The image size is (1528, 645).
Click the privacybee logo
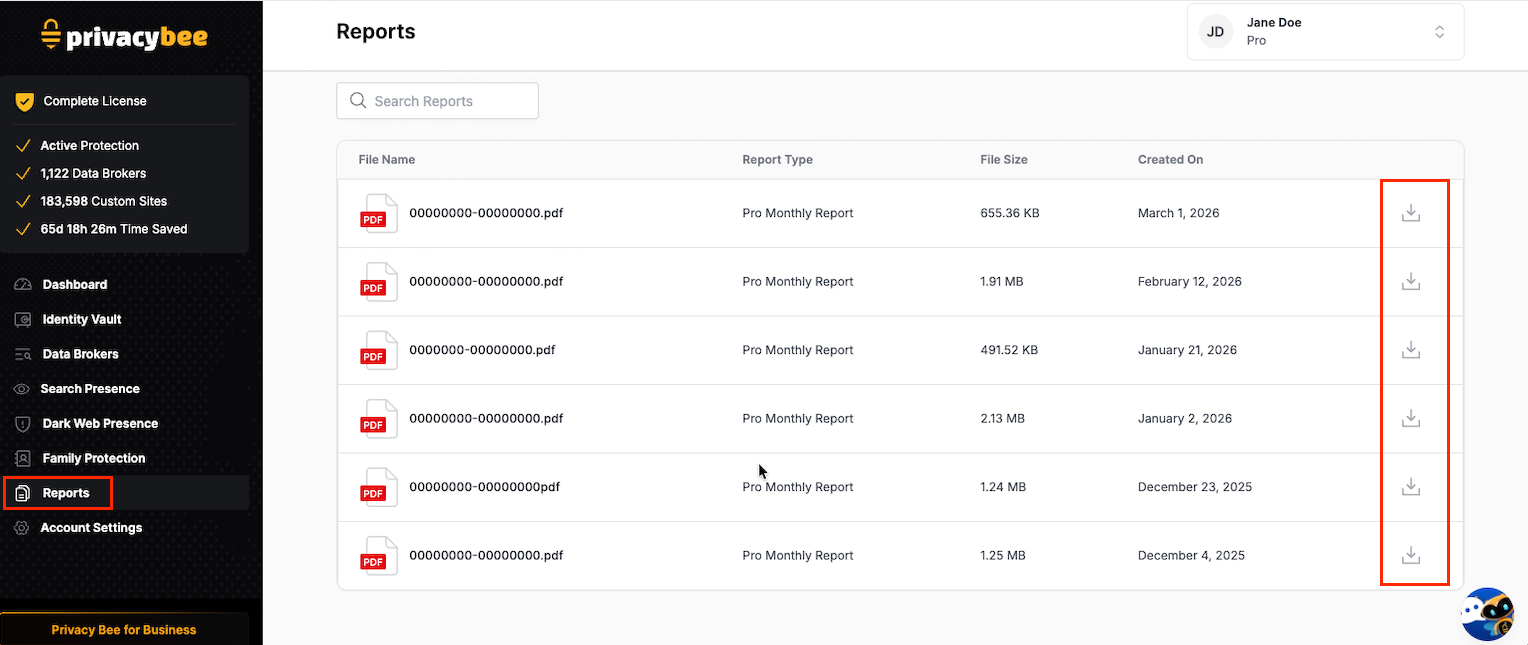[124, 37]
